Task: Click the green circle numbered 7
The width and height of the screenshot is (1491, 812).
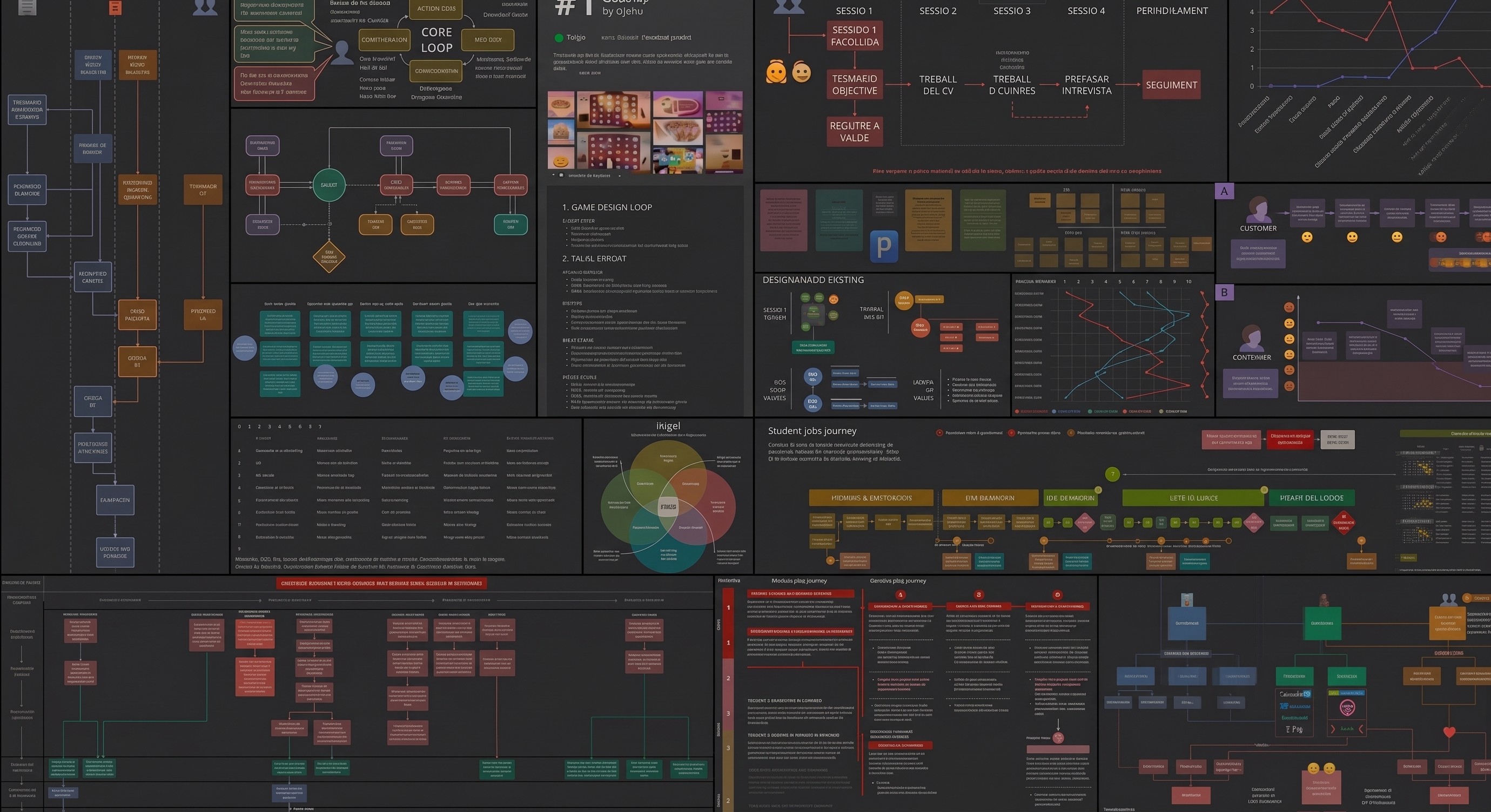Action: pyautogui.click(x=1112, y=474)
